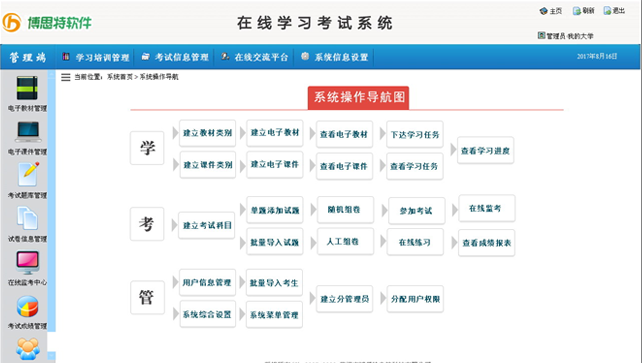The width and height of the screenshot is (642, 363).
Task: Click 查看学习进度 button
Action: tap(485, 151)
